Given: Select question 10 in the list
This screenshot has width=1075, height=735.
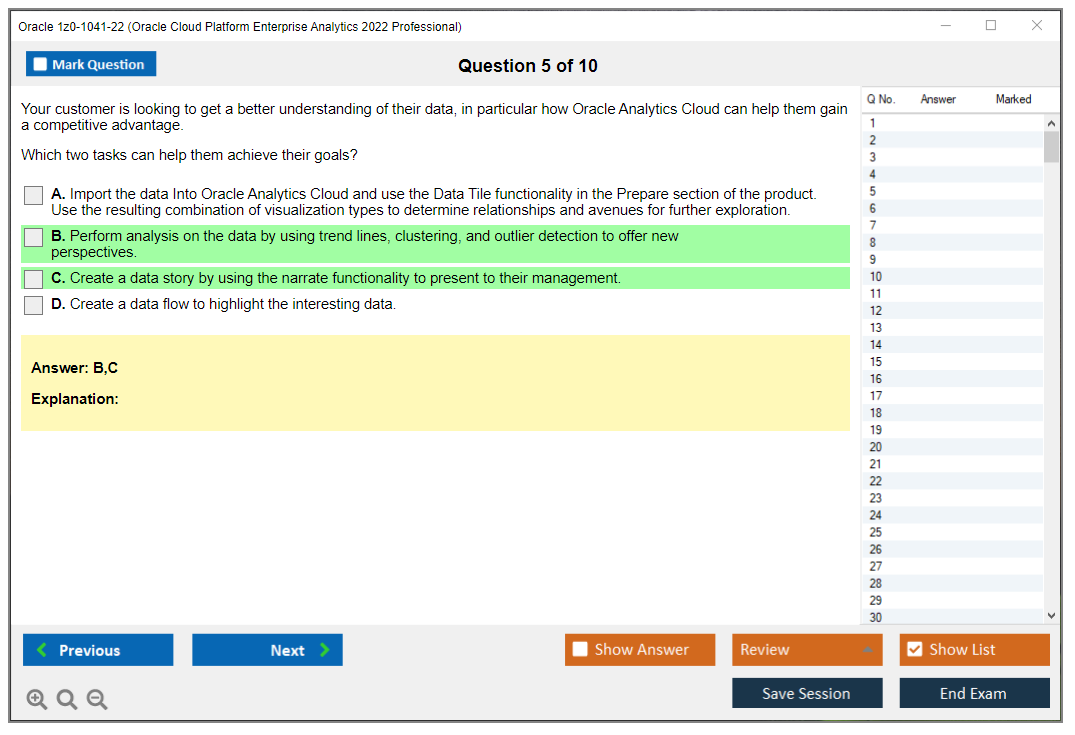Looking at the screenshot, I should coord(876,277).
